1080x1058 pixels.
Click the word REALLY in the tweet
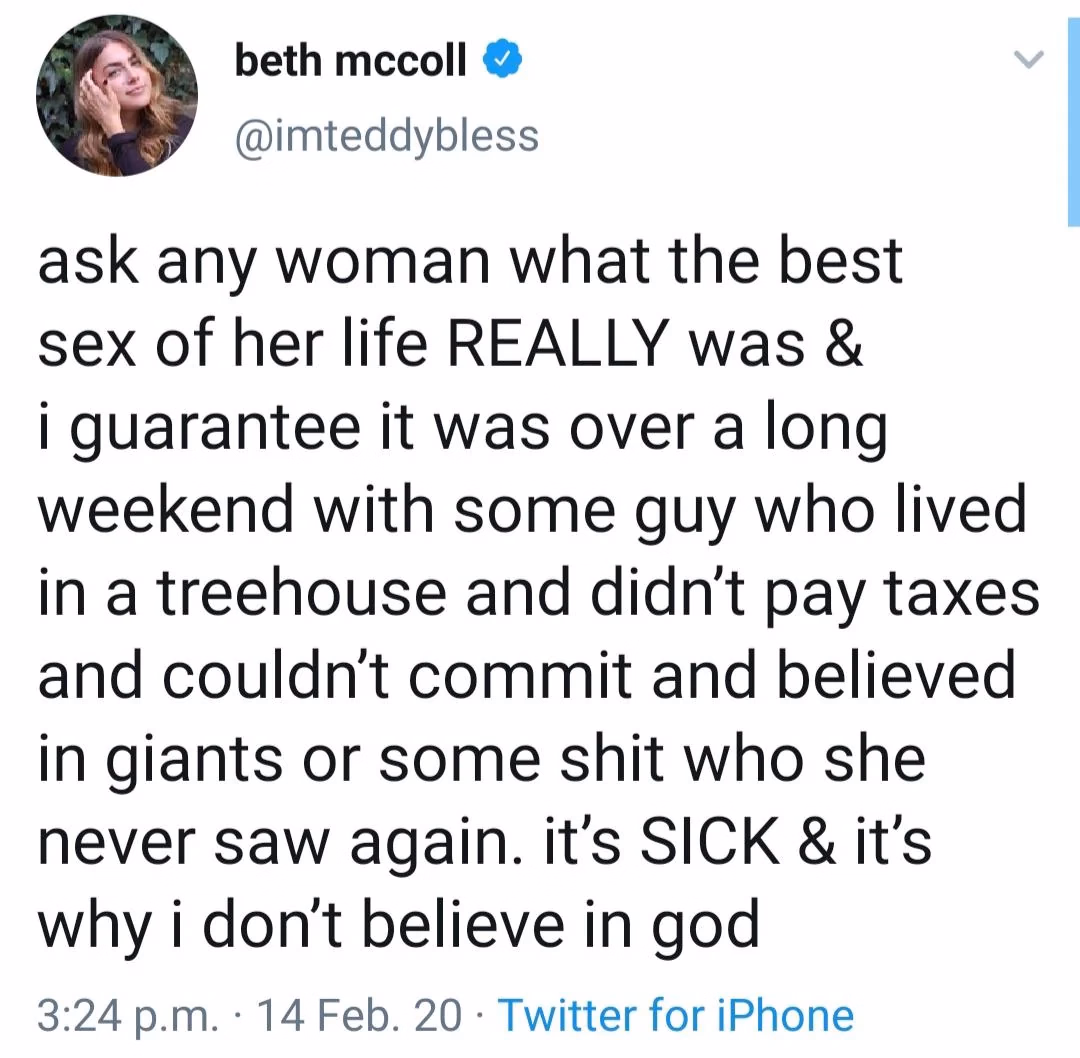click(559, 342)
